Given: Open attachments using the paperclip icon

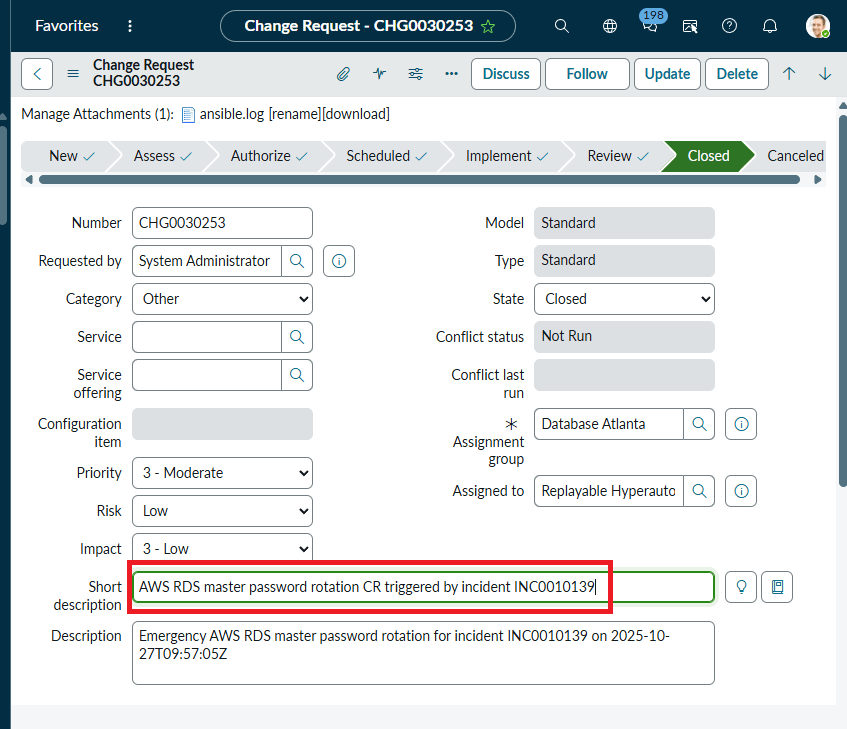Looking at the screenshot, I should click(x=343, y=73).
